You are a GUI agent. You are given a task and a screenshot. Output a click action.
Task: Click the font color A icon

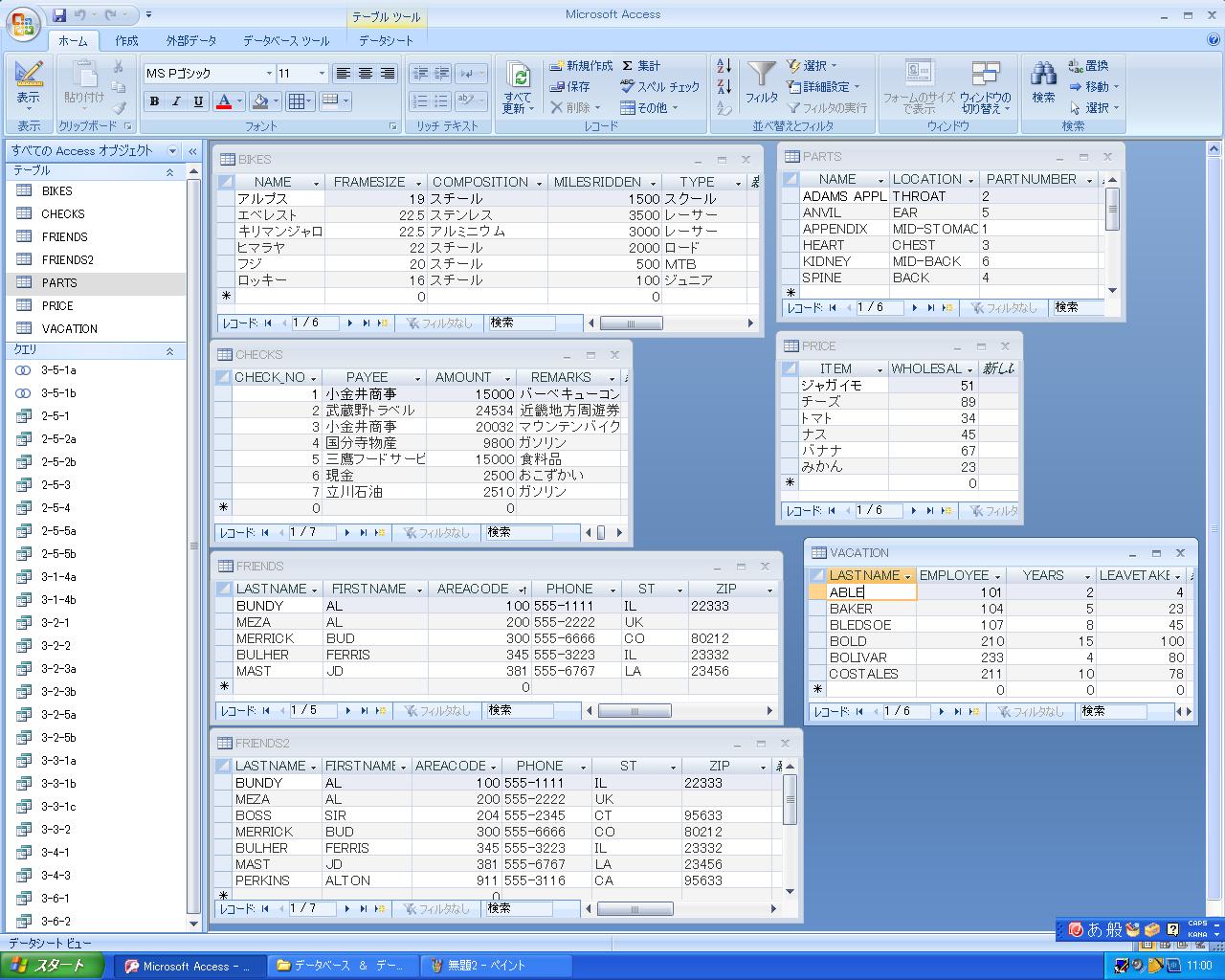point(224,101)
